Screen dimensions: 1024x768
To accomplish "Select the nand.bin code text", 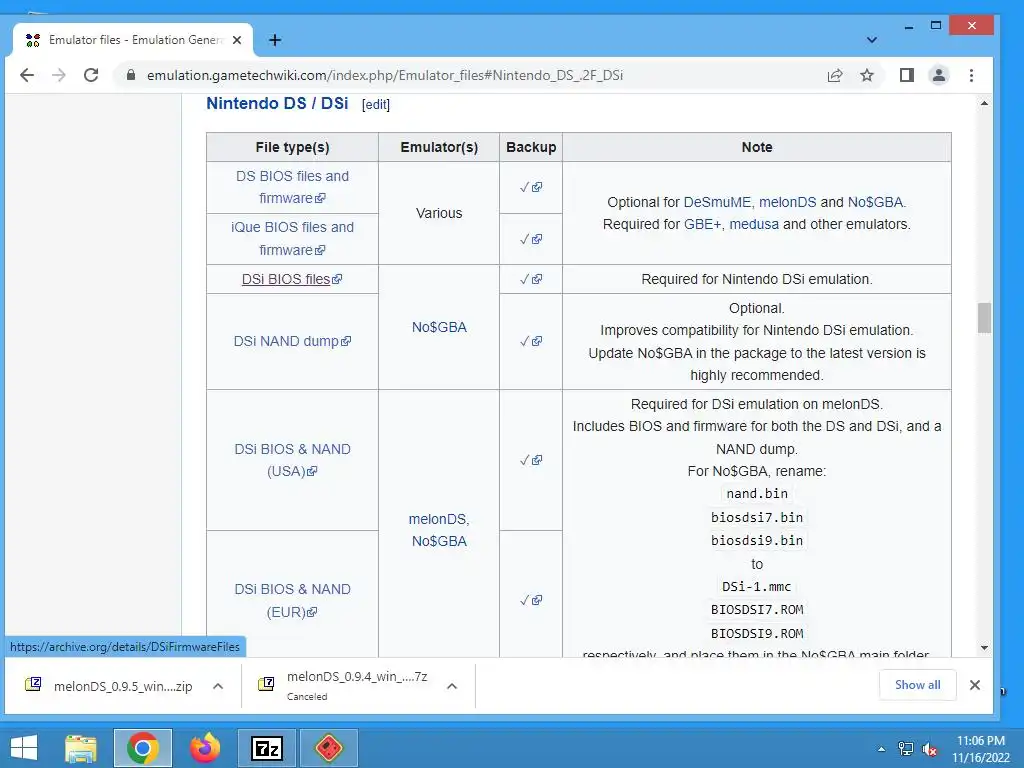I will (757, 494).
